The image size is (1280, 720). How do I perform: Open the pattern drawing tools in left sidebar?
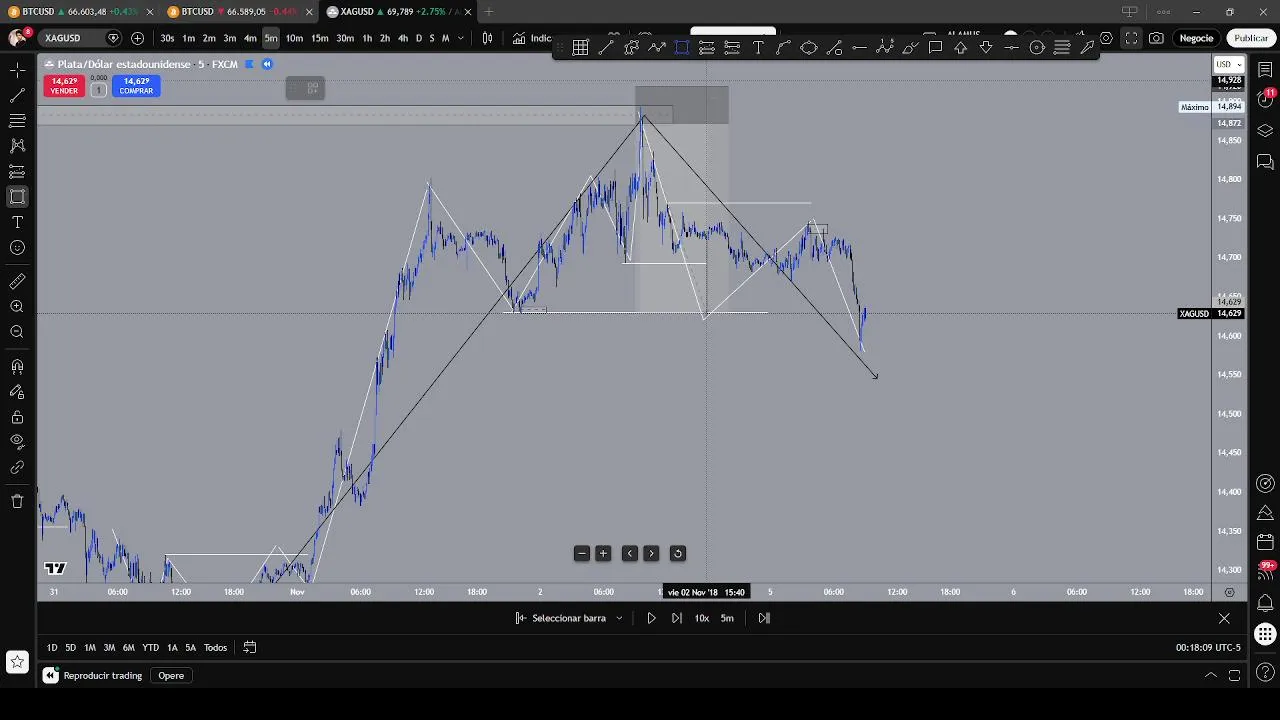(17, 146)
